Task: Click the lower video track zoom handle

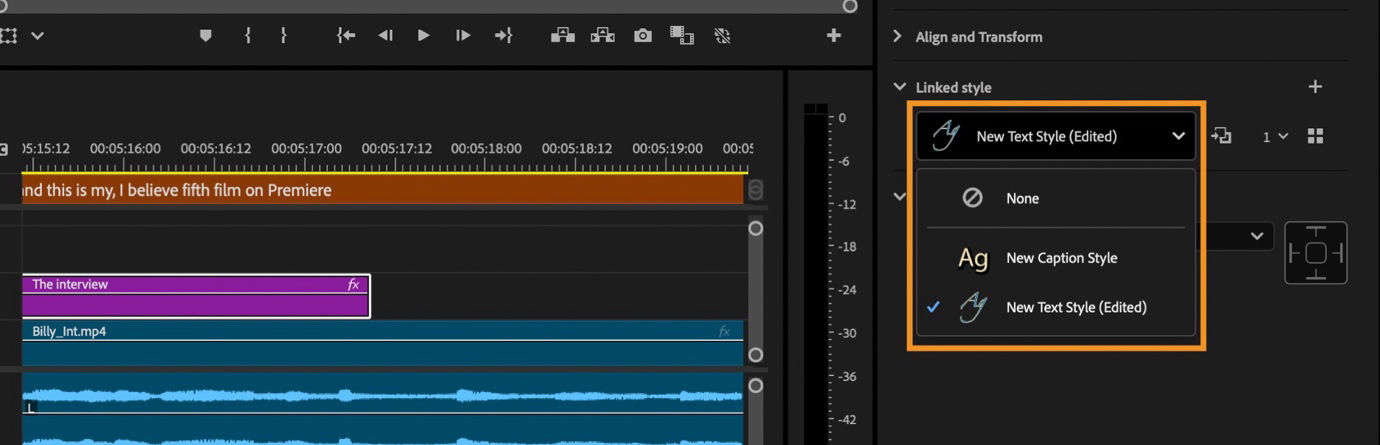Action: (756, 355)
